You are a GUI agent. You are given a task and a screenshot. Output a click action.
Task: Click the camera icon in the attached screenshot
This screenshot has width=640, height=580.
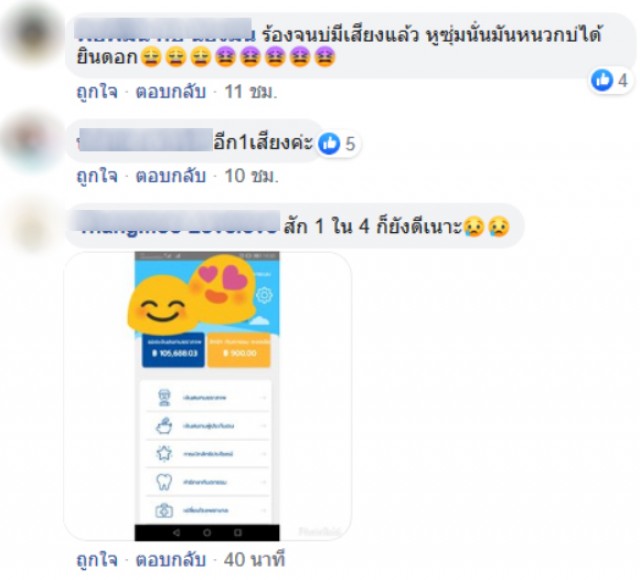click(164, 510)
